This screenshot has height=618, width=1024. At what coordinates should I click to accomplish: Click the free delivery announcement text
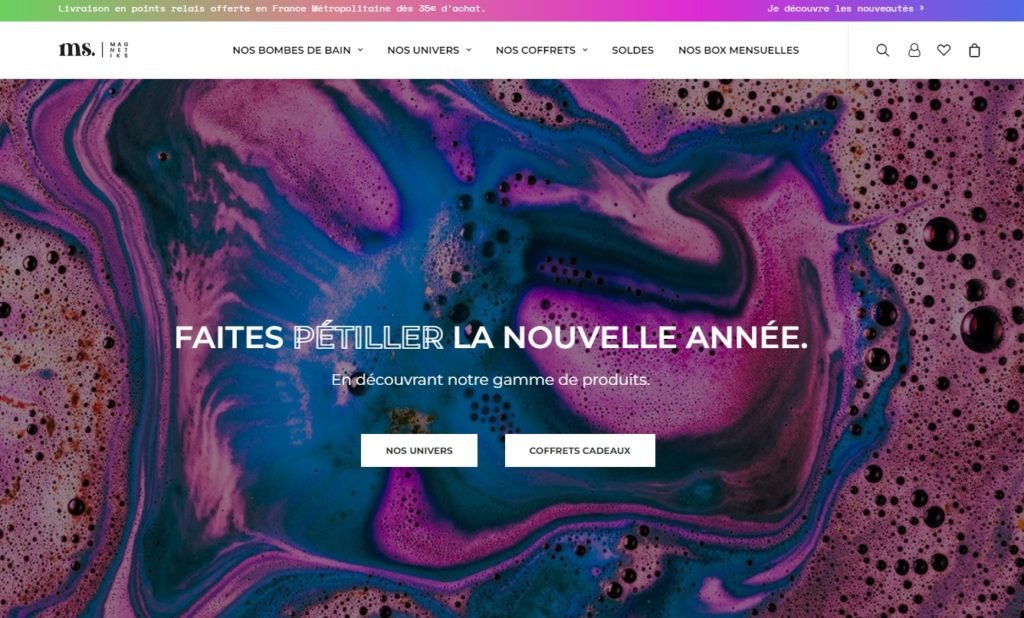click(272, 8)
